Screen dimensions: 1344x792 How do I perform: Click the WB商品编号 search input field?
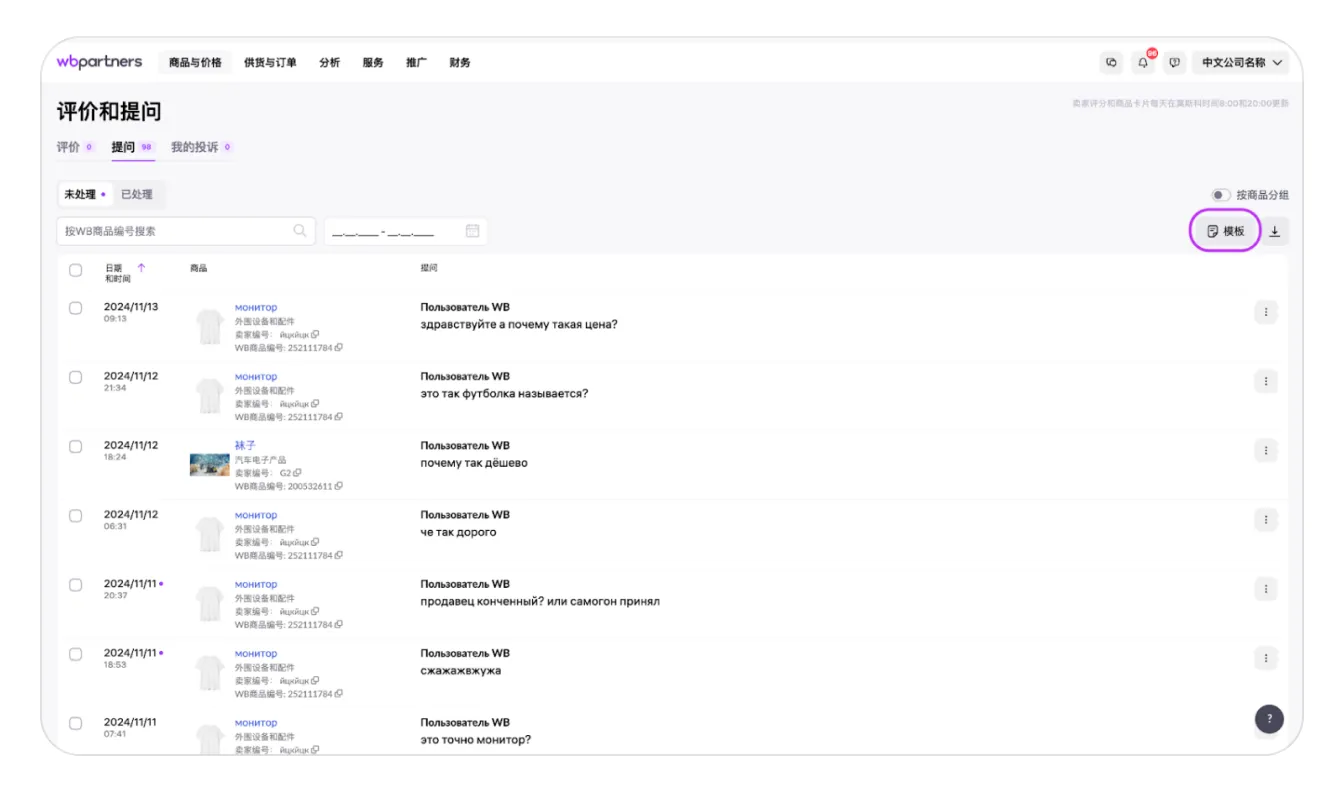point(175,231)
